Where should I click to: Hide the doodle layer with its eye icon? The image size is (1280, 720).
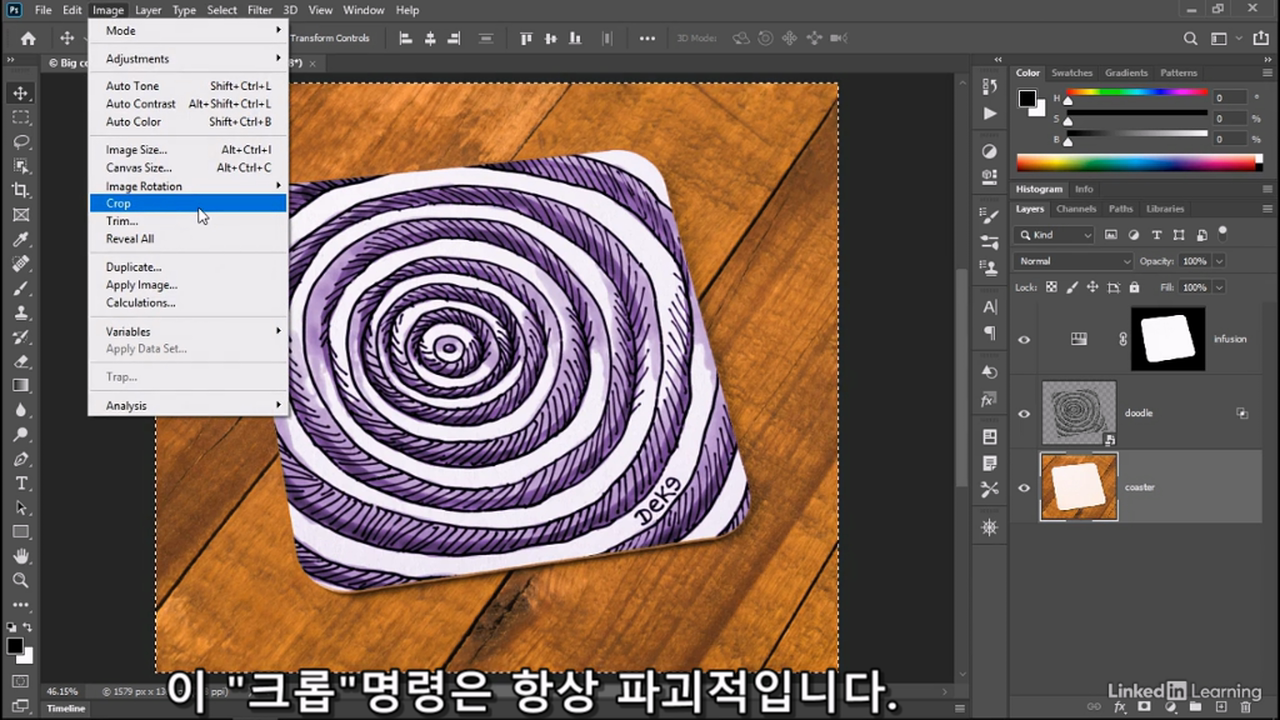(x=1024, y=413)
